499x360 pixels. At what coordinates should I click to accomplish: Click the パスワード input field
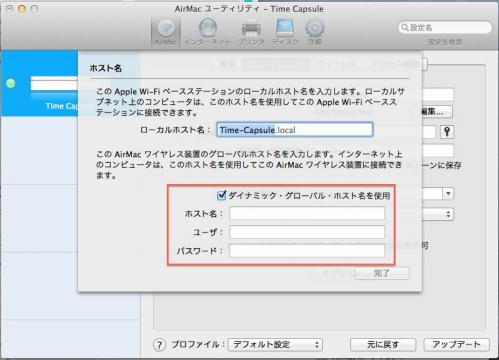307,251
